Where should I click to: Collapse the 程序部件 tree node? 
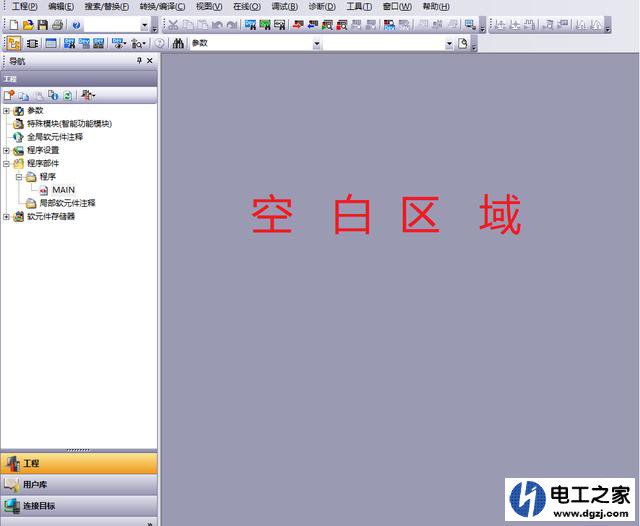click(6, 163)
